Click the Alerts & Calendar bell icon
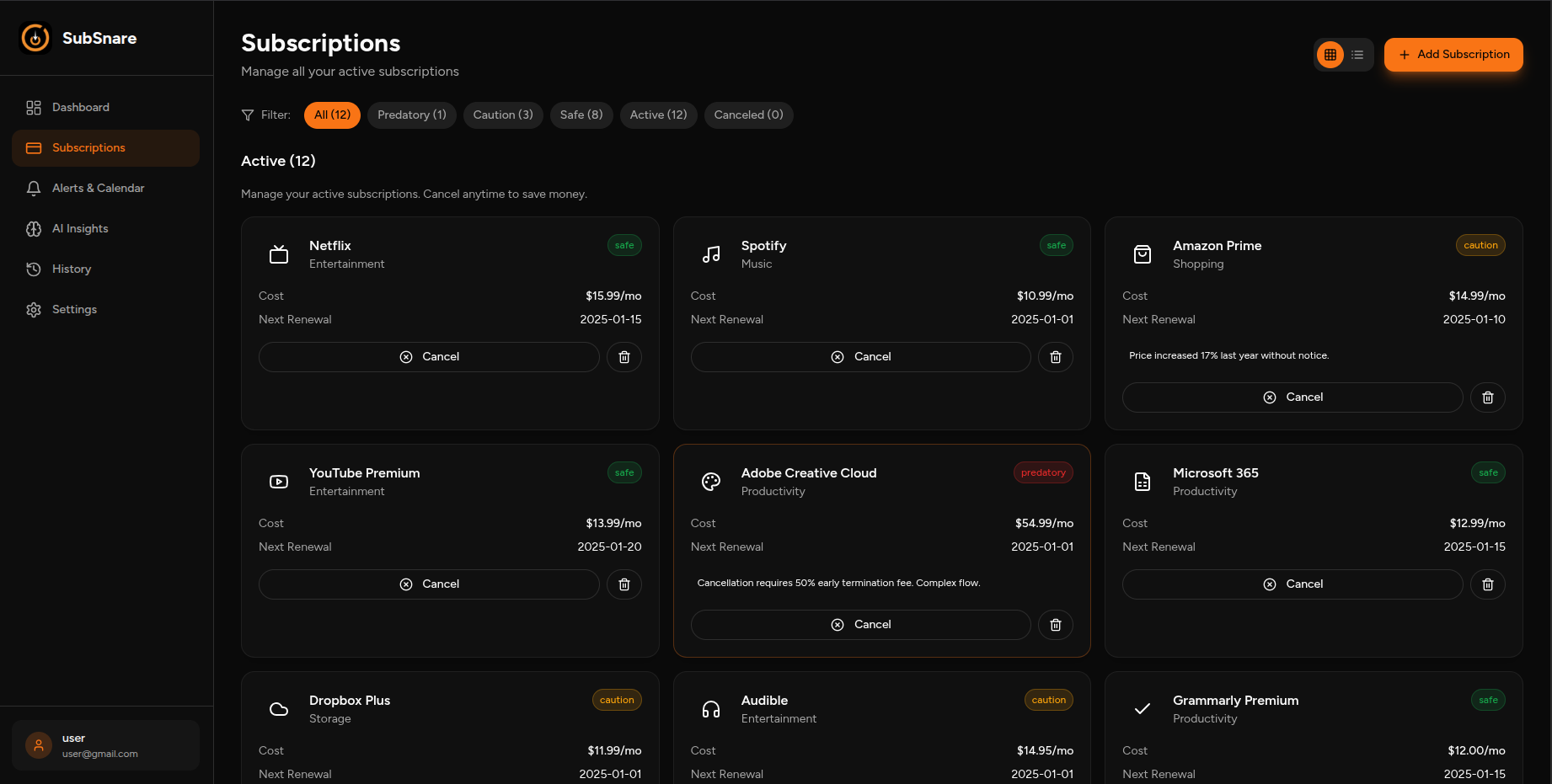 point(34,189)
